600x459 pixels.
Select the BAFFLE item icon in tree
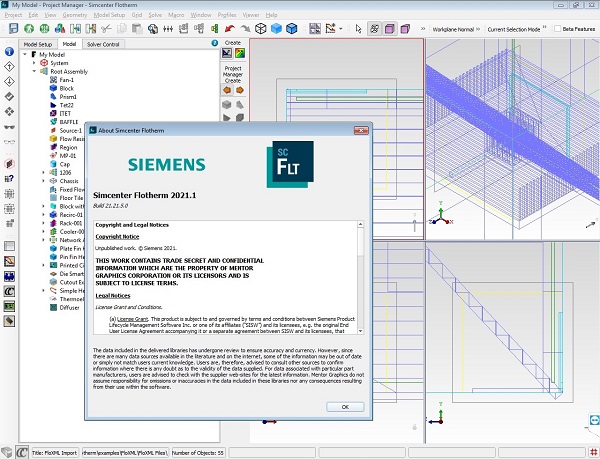(52, 122)
